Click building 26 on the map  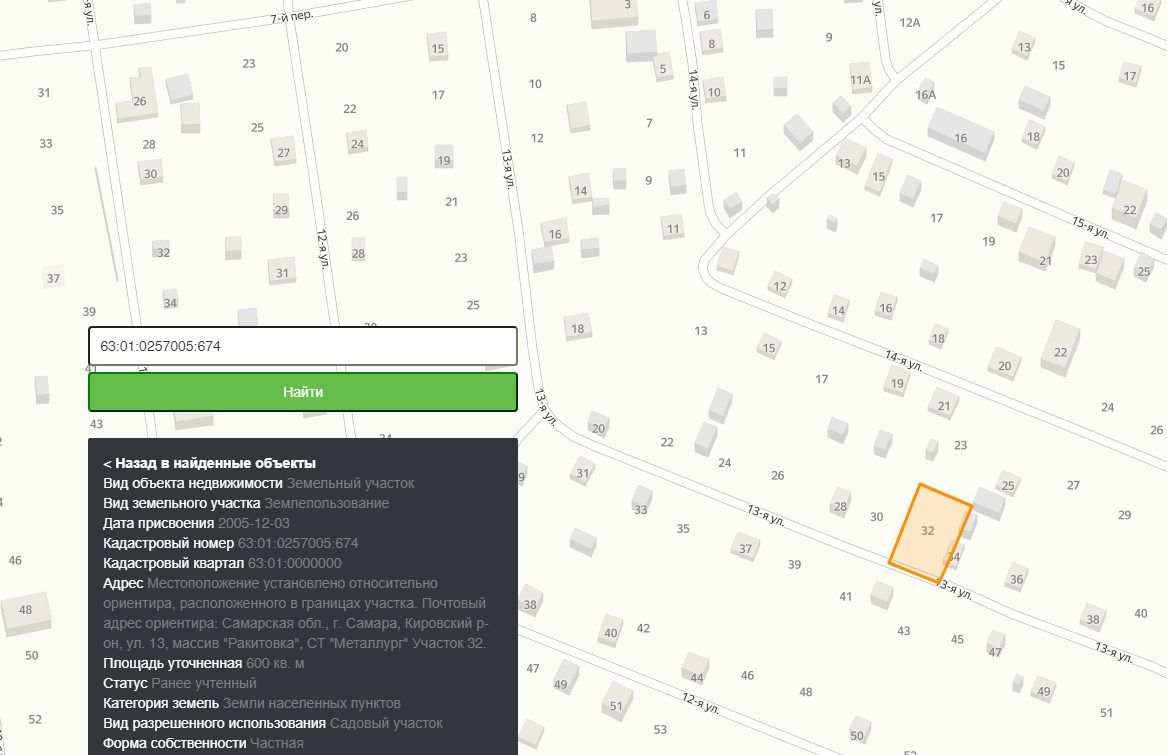pos(140,101)
